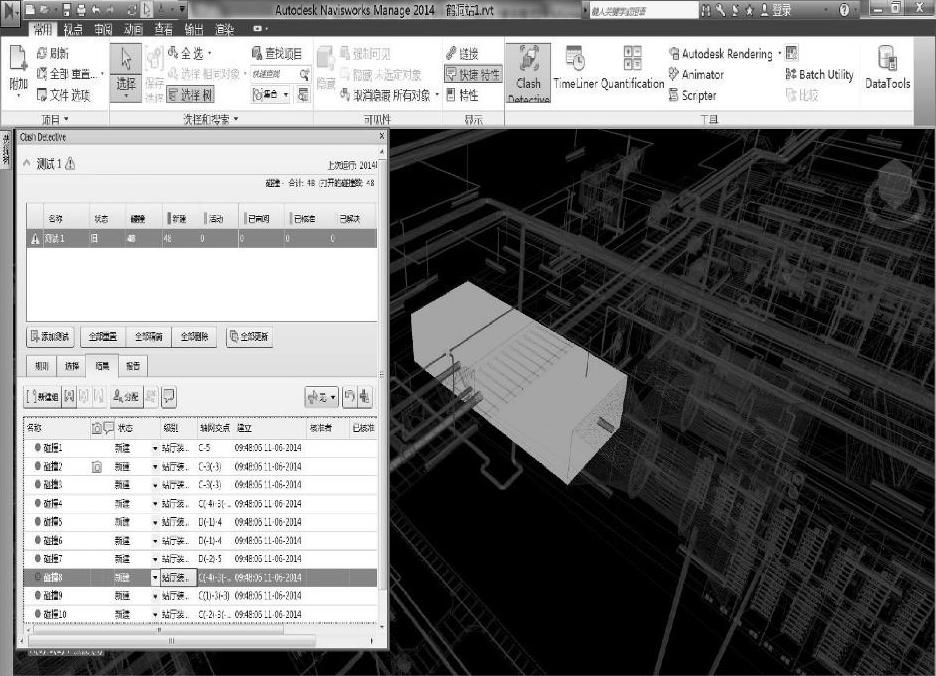Viewport: 936px width, 676px height.
Task: Click the 添加测试 (Add Test) button
Action: [50, 337]
